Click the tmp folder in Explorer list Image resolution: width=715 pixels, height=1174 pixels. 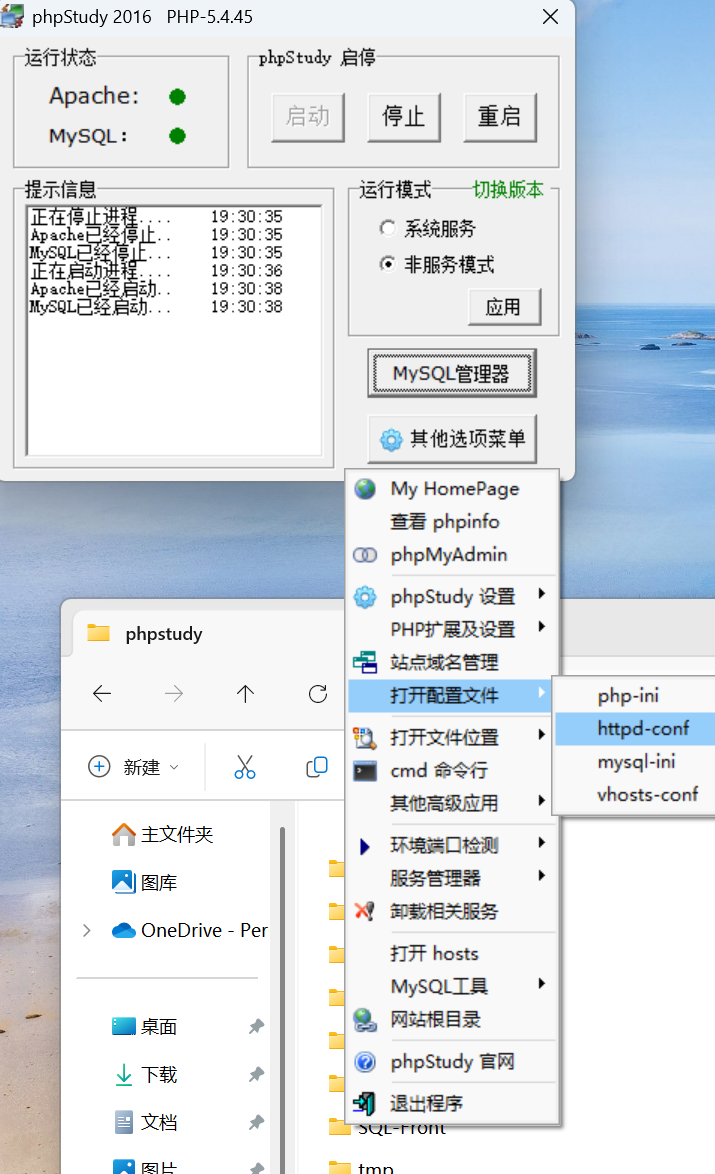click(x=362, y=1167)
